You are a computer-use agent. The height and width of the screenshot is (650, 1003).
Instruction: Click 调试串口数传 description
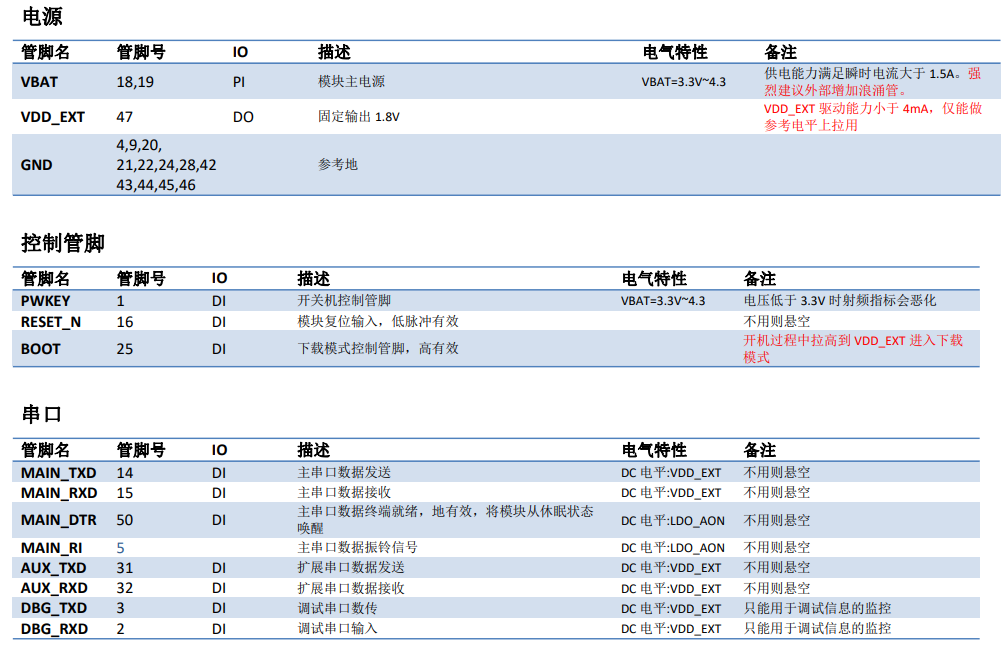[337, 608]
